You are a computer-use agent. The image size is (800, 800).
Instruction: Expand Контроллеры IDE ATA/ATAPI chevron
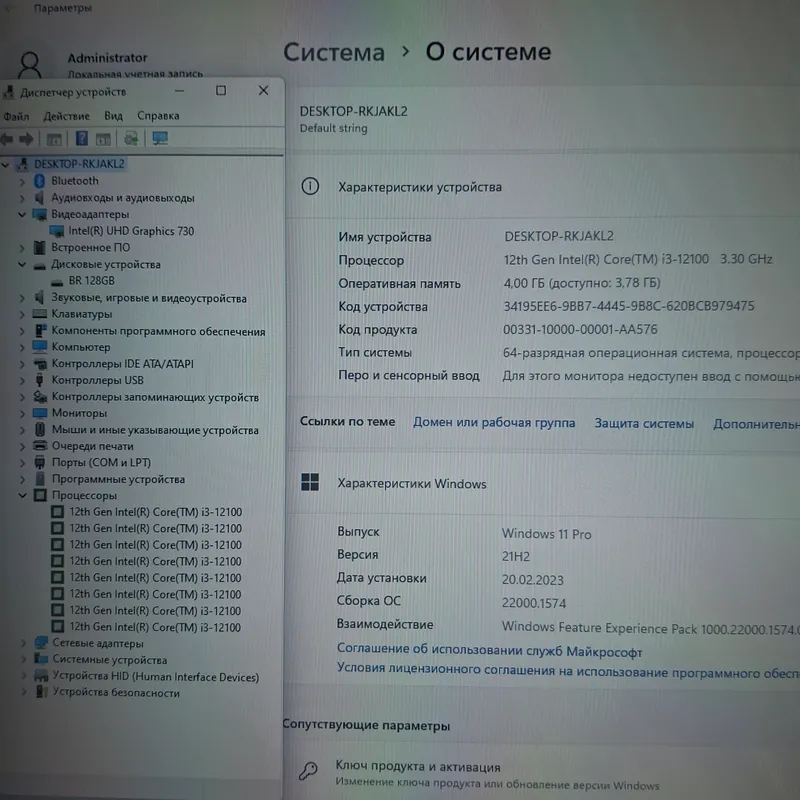click(22, 364)
